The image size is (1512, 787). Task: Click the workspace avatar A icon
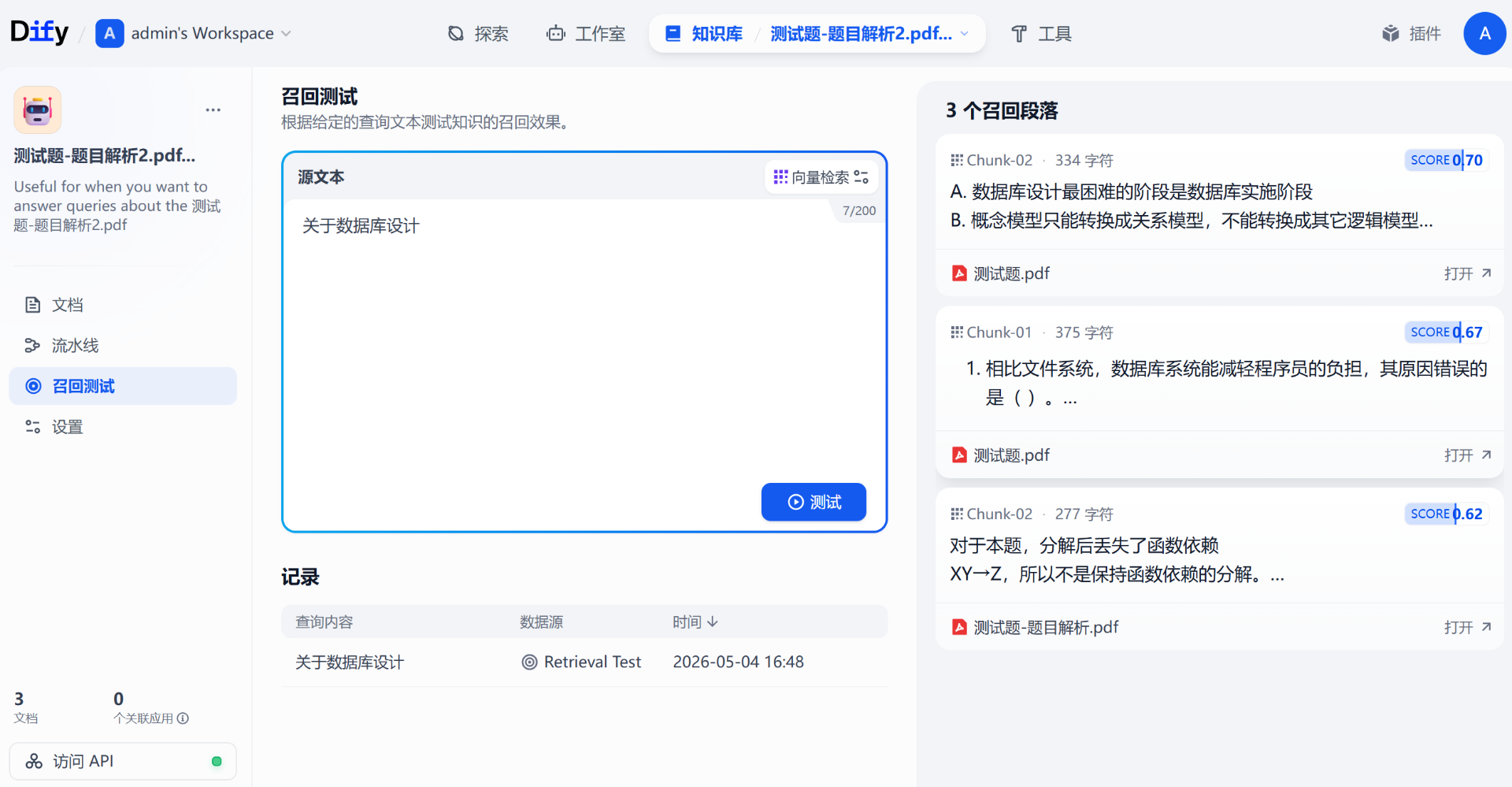pos(109,33)
